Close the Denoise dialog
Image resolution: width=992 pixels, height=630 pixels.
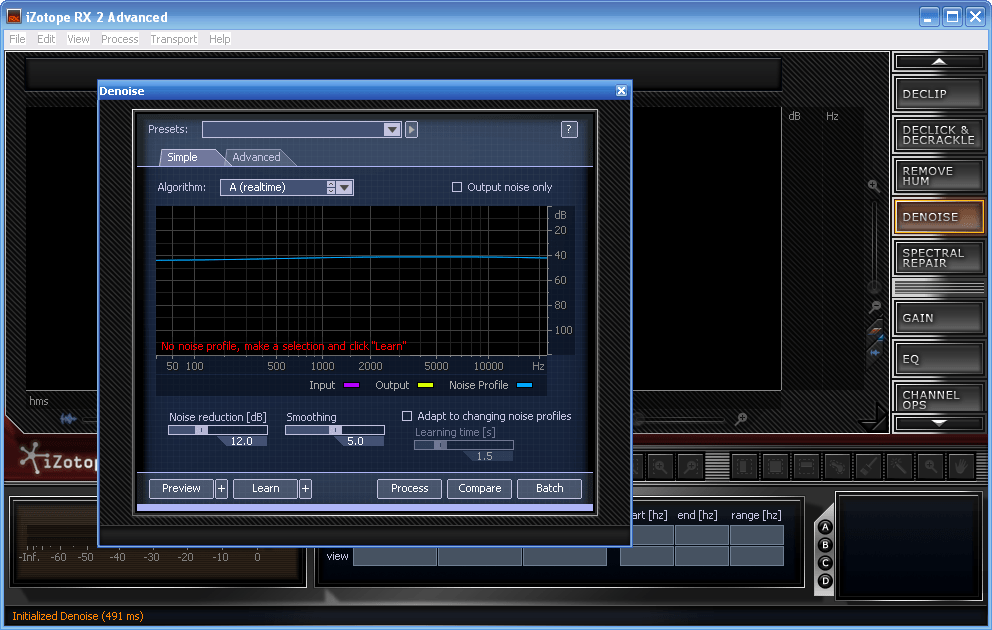[x=621, y=90]
